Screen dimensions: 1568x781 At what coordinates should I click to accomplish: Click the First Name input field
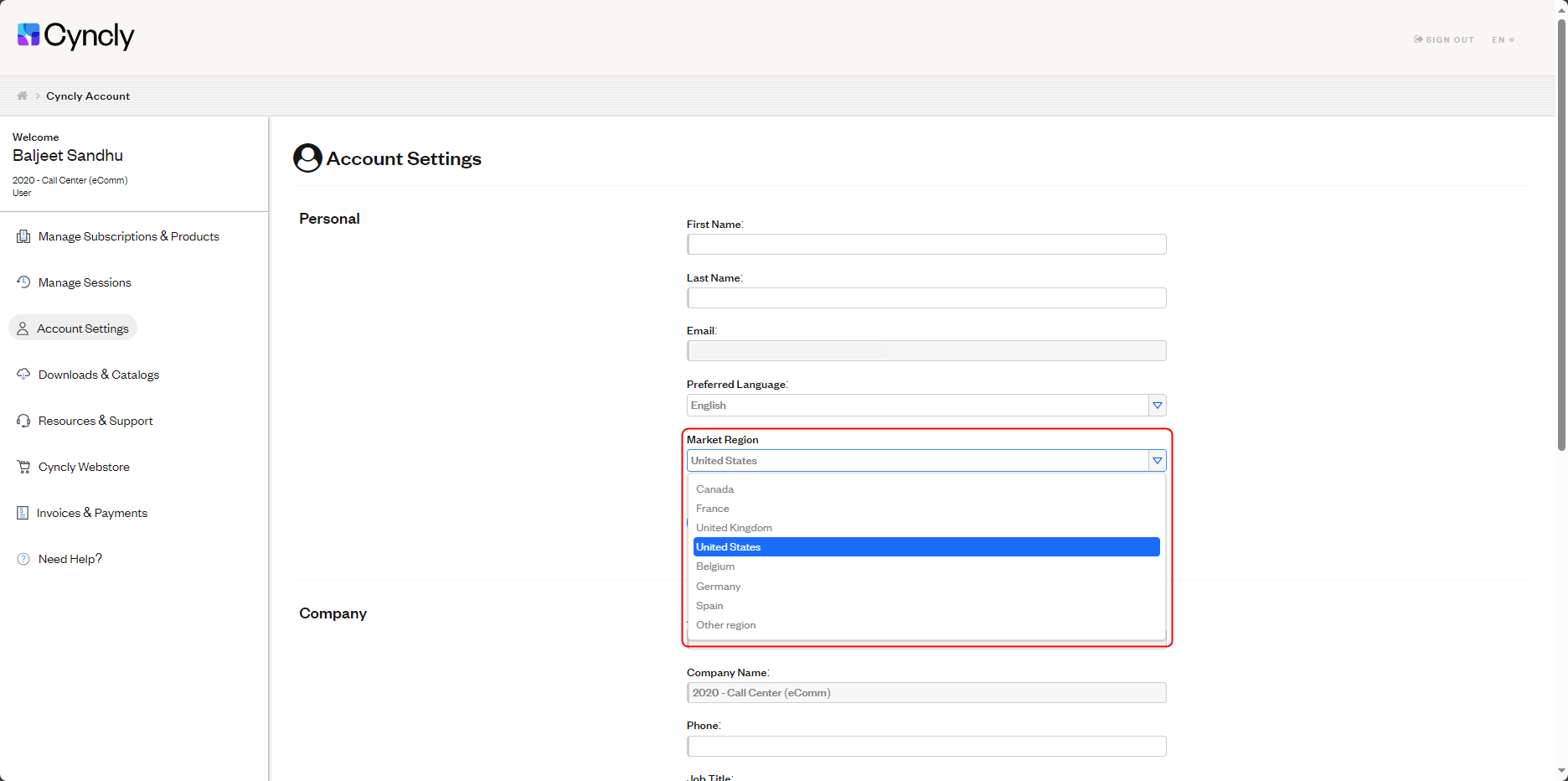[926, 244]
